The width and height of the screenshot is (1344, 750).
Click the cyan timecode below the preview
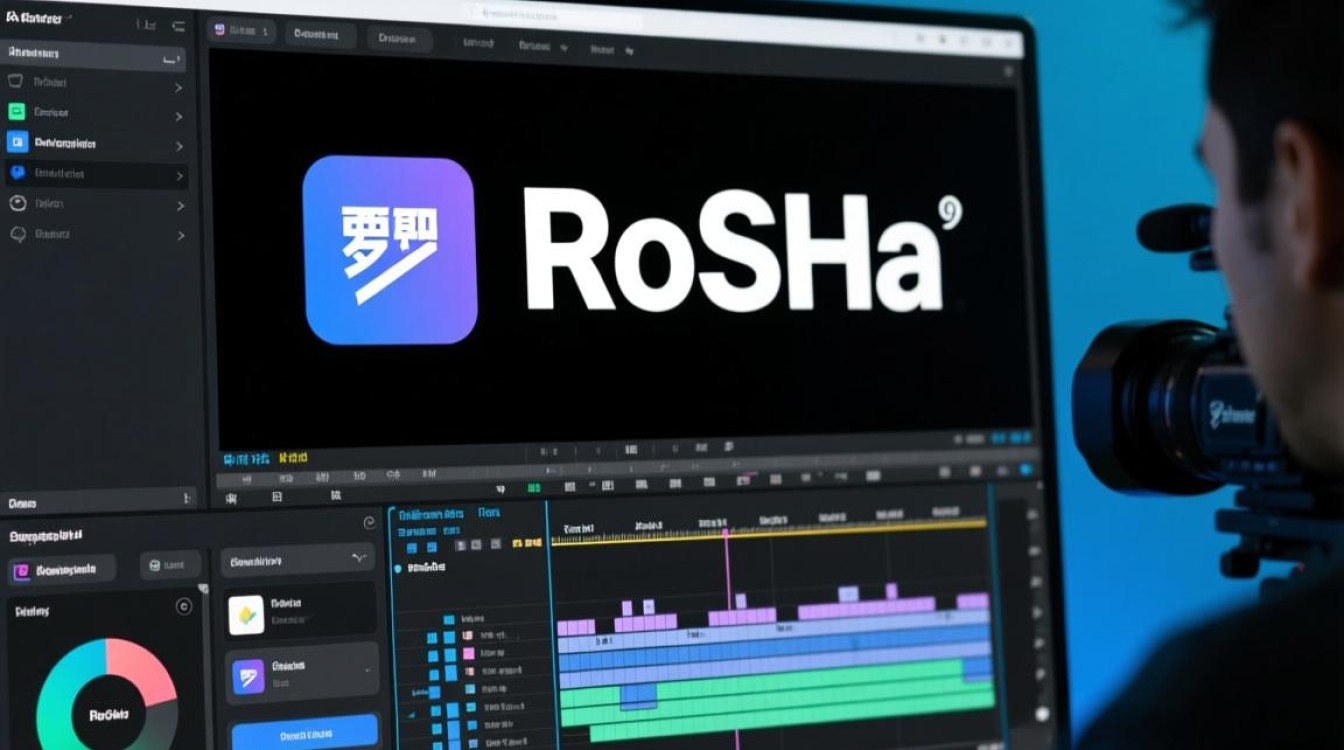tap(246, 459)
